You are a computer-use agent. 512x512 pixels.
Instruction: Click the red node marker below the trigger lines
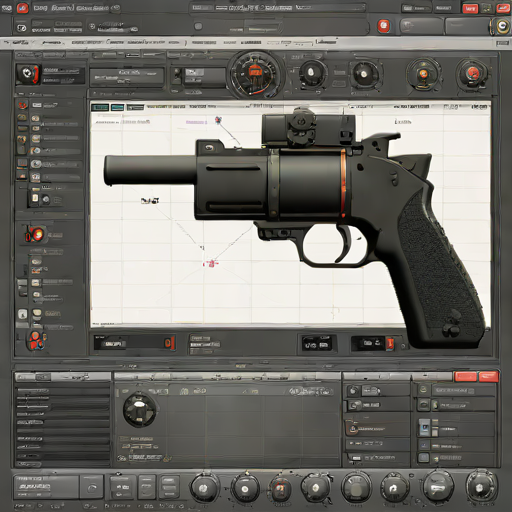tap(211, 264)
